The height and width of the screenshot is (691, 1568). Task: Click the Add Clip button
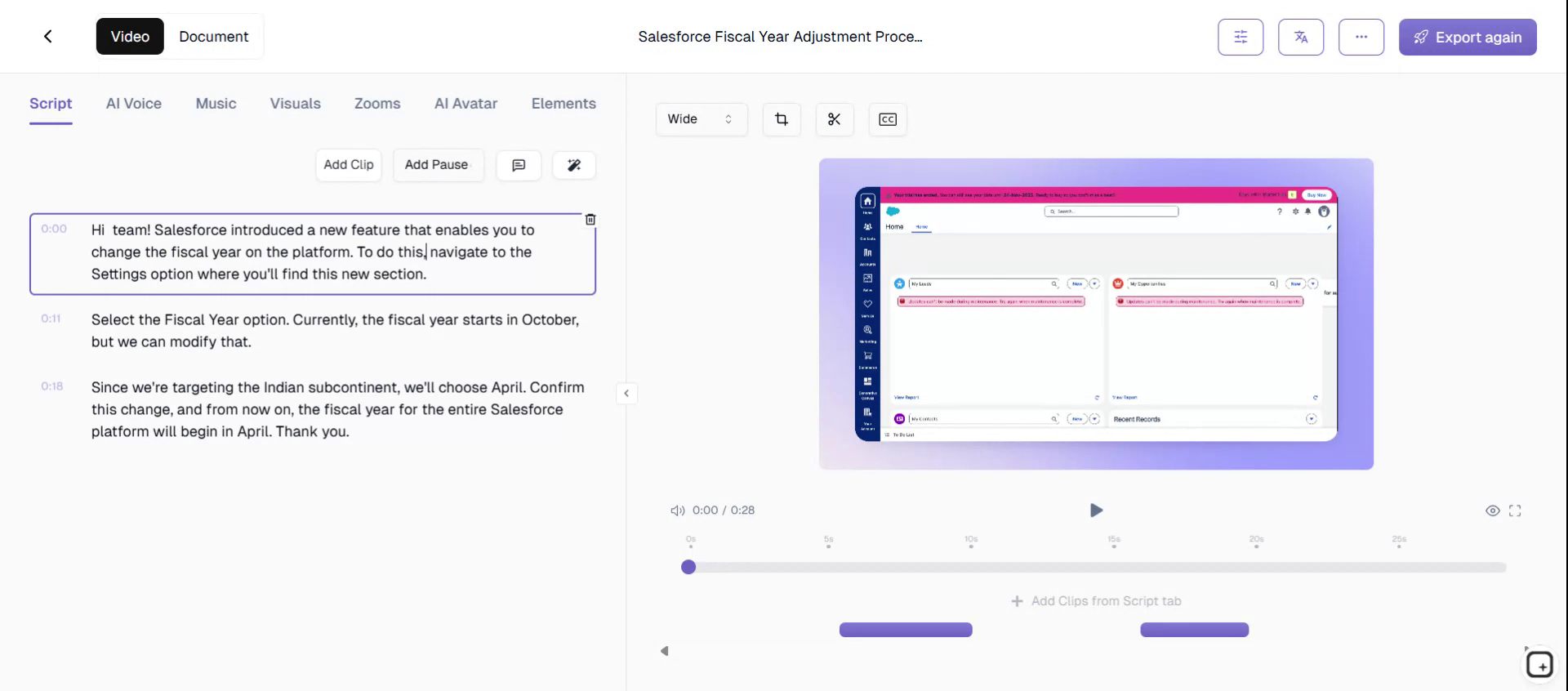click(x=349, y=165)
